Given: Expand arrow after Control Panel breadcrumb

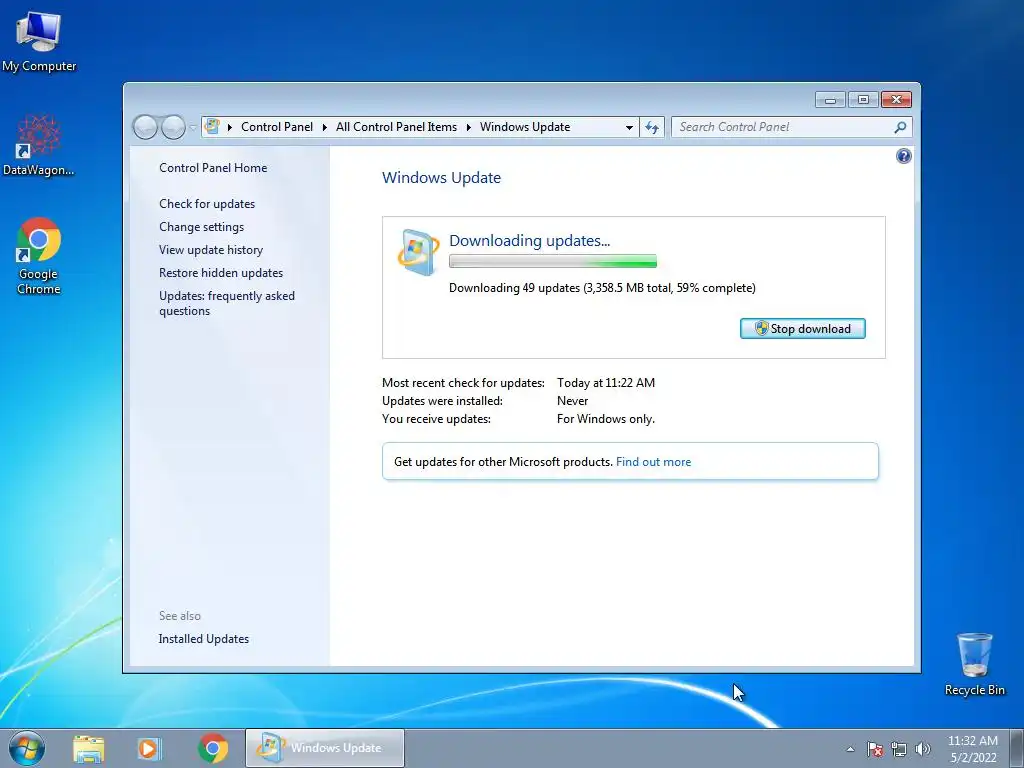Looking at the screenshot, I should (325, 127).
